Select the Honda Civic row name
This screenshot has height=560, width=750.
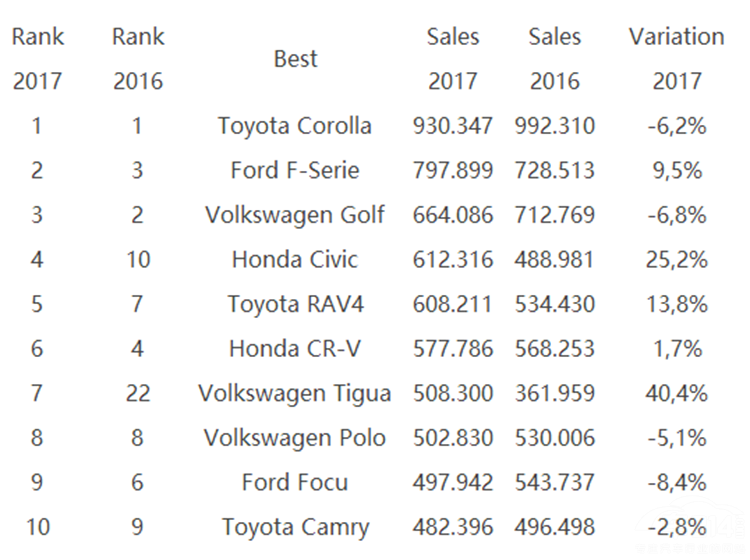(x=294, y=260)
